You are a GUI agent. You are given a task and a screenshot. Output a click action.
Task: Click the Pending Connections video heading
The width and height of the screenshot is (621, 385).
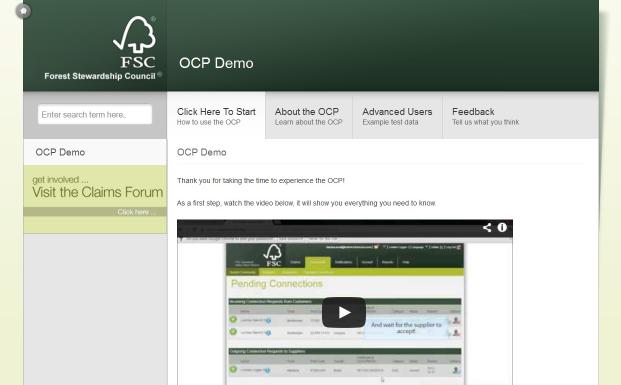tap(277, 284)
